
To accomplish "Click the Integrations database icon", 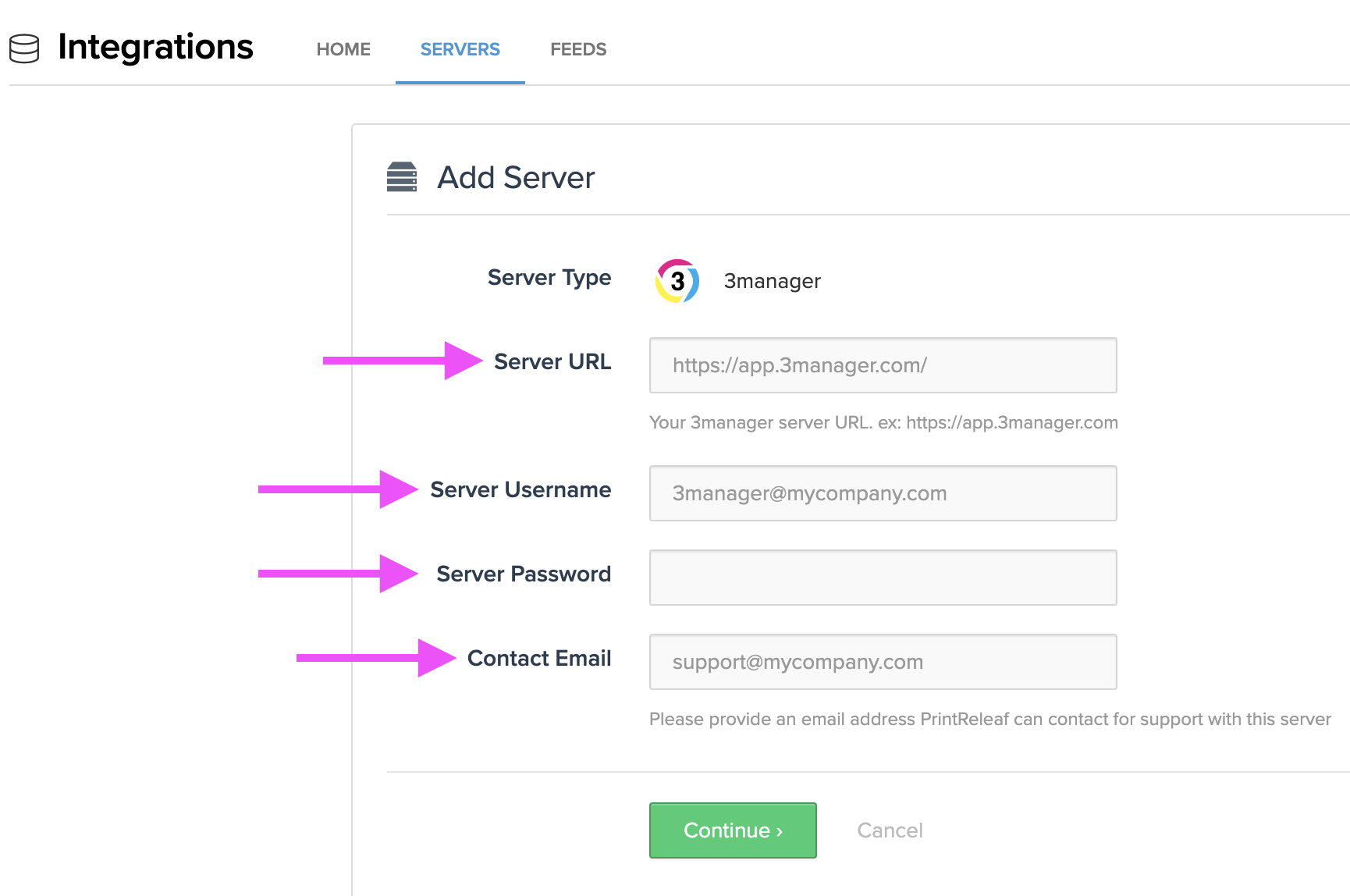I will pyautogui.click(x=24, y=48).
